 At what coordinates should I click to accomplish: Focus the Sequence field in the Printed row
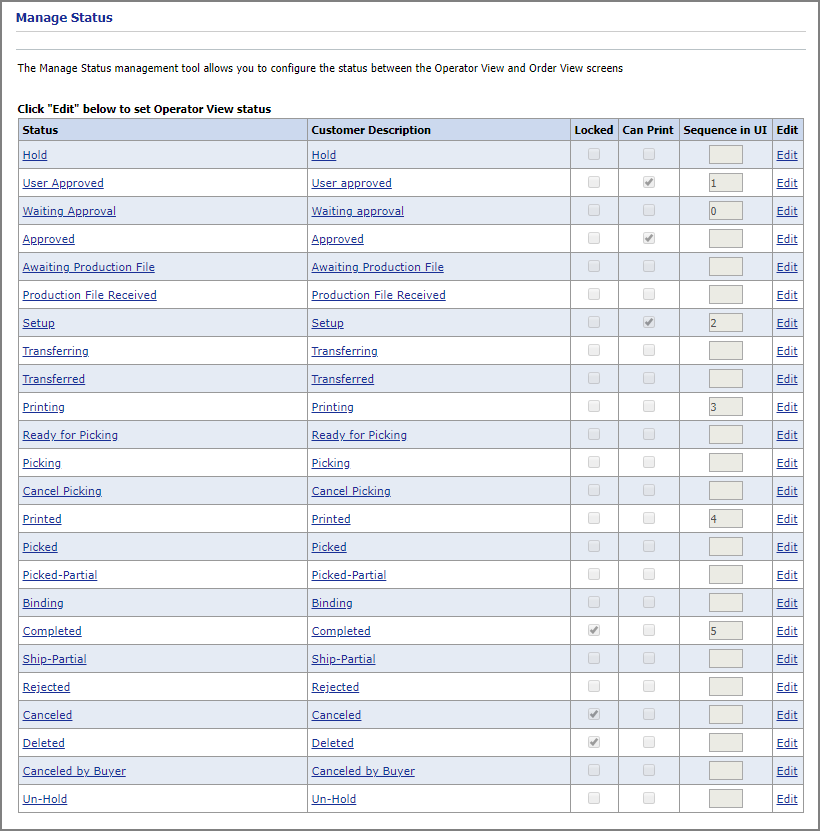(726, 519)
